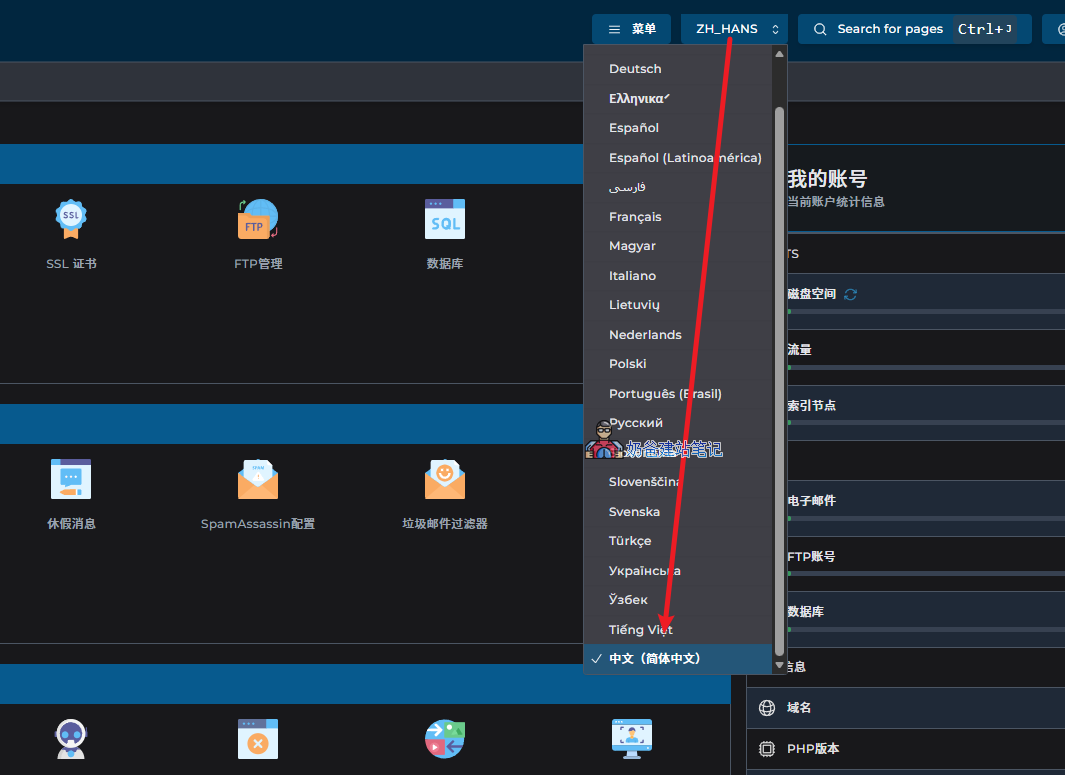Open 休假消息 vacation message icon

point(71,479)
